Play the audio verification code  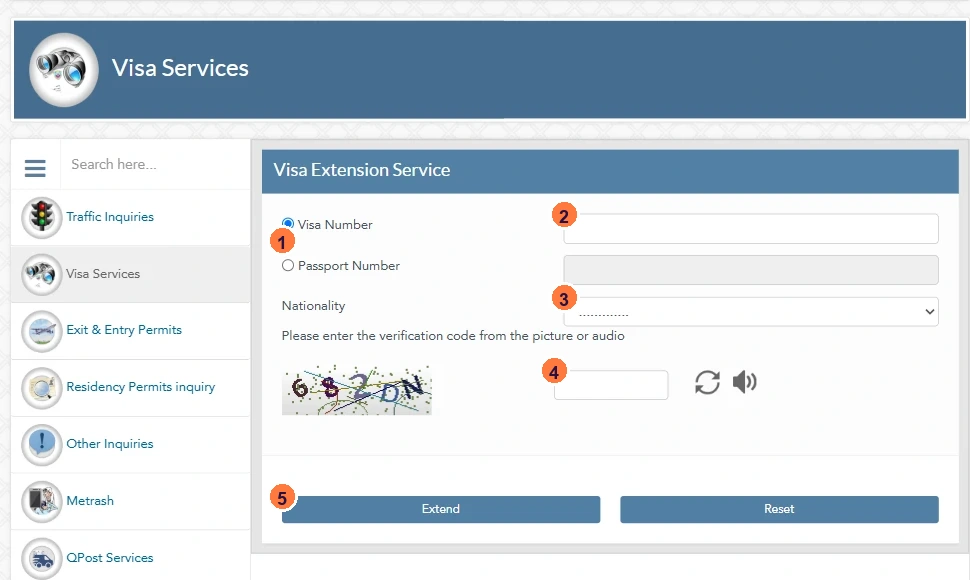coord(744,382)
